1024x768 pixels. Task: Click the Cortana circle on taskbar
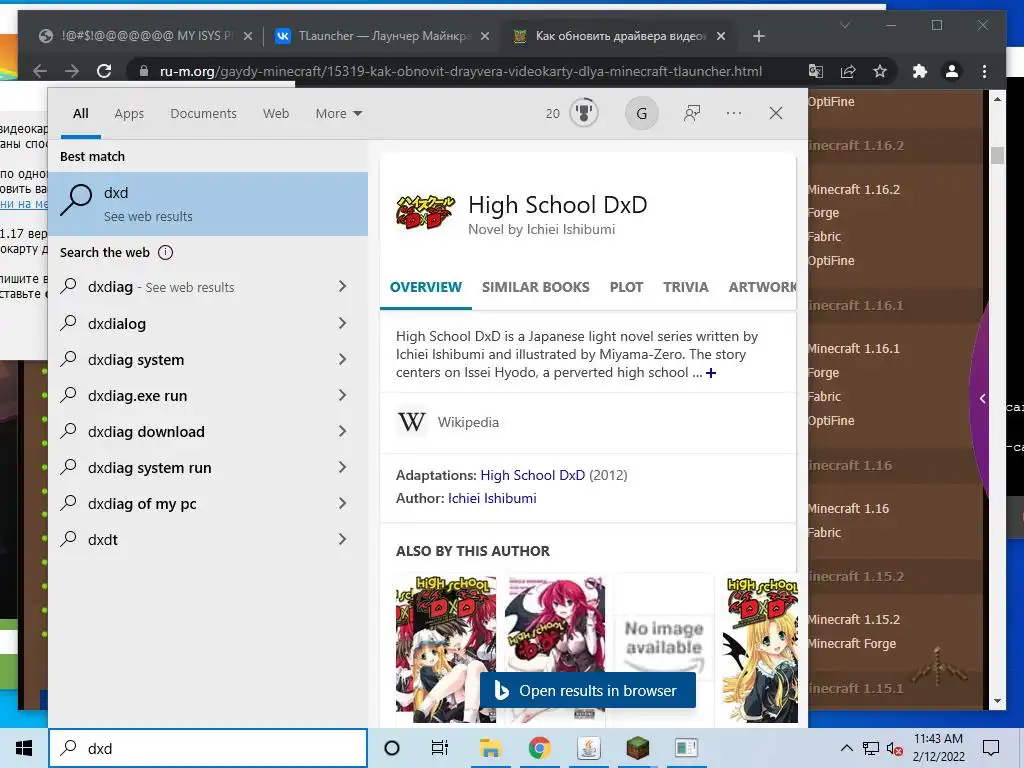(x=392, y=748)
